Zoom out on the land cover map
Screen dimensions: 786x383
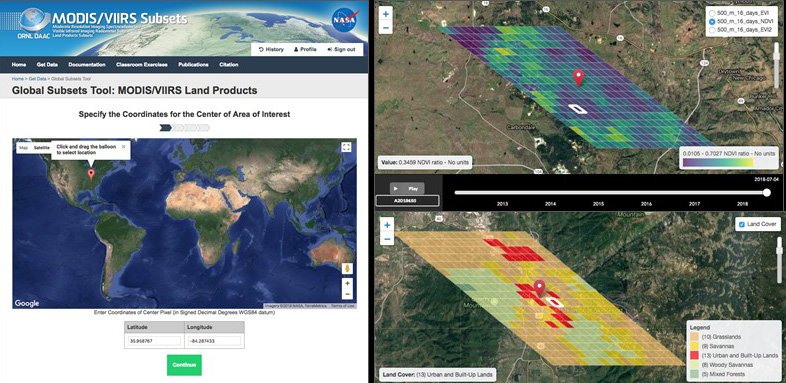coord(387,239)
